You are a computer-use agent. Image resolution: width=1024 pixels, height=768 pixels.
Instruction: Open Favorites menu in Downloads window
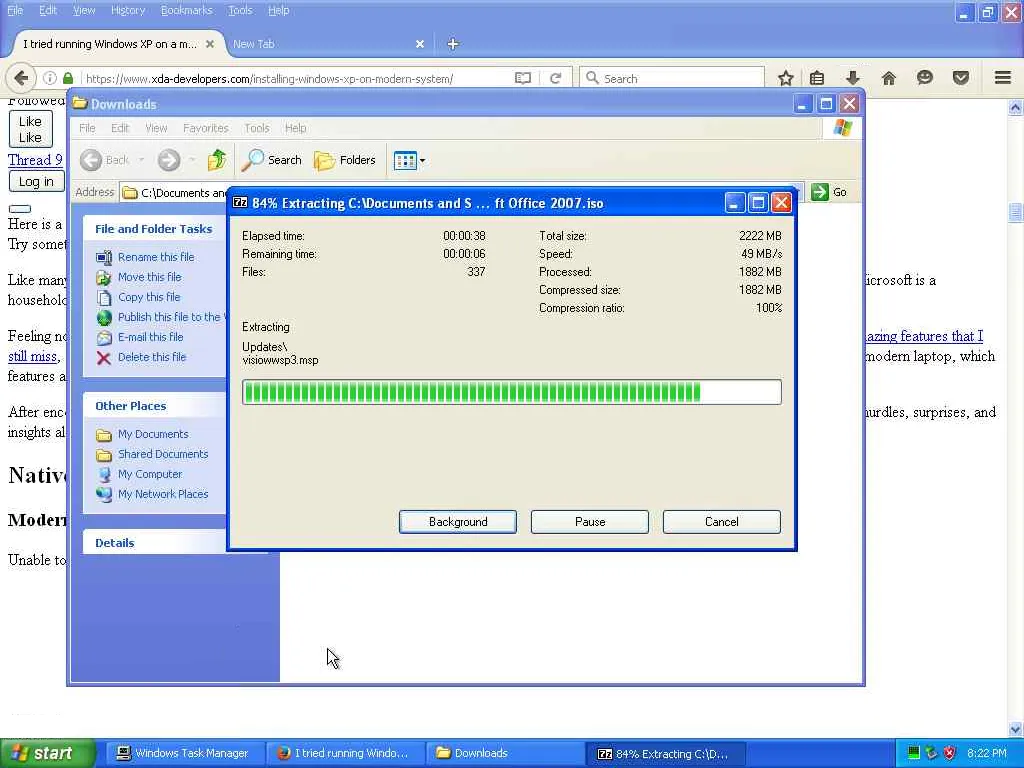point(206,128)
